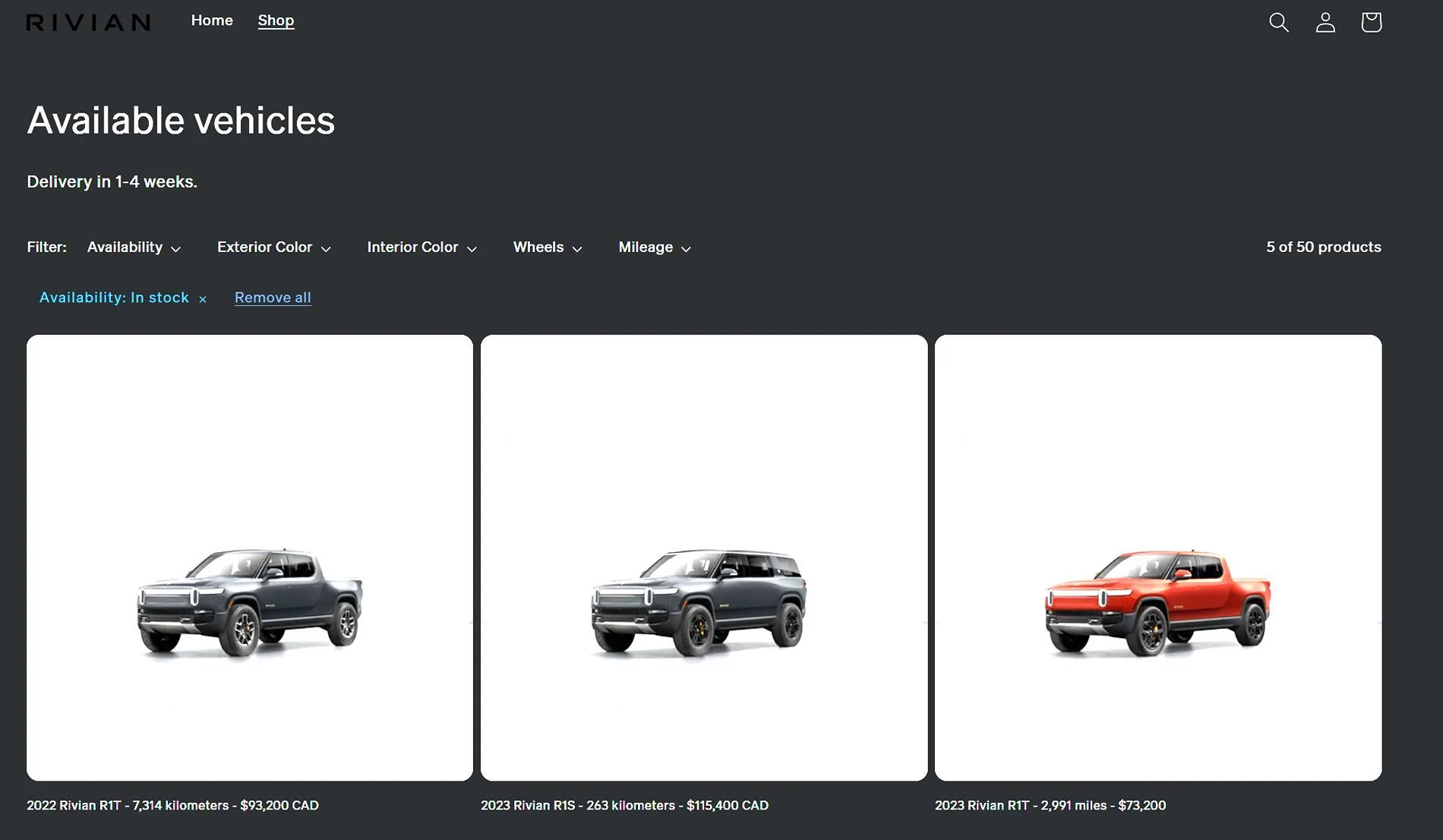Screen dimensions: 1443x840
Task: Expand the Exterior Color filter dropdown
Action: point(273,248)
